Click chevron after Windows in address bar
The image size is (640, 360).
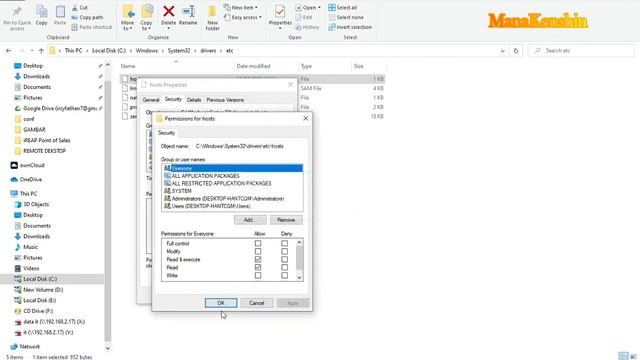(163, 51)
